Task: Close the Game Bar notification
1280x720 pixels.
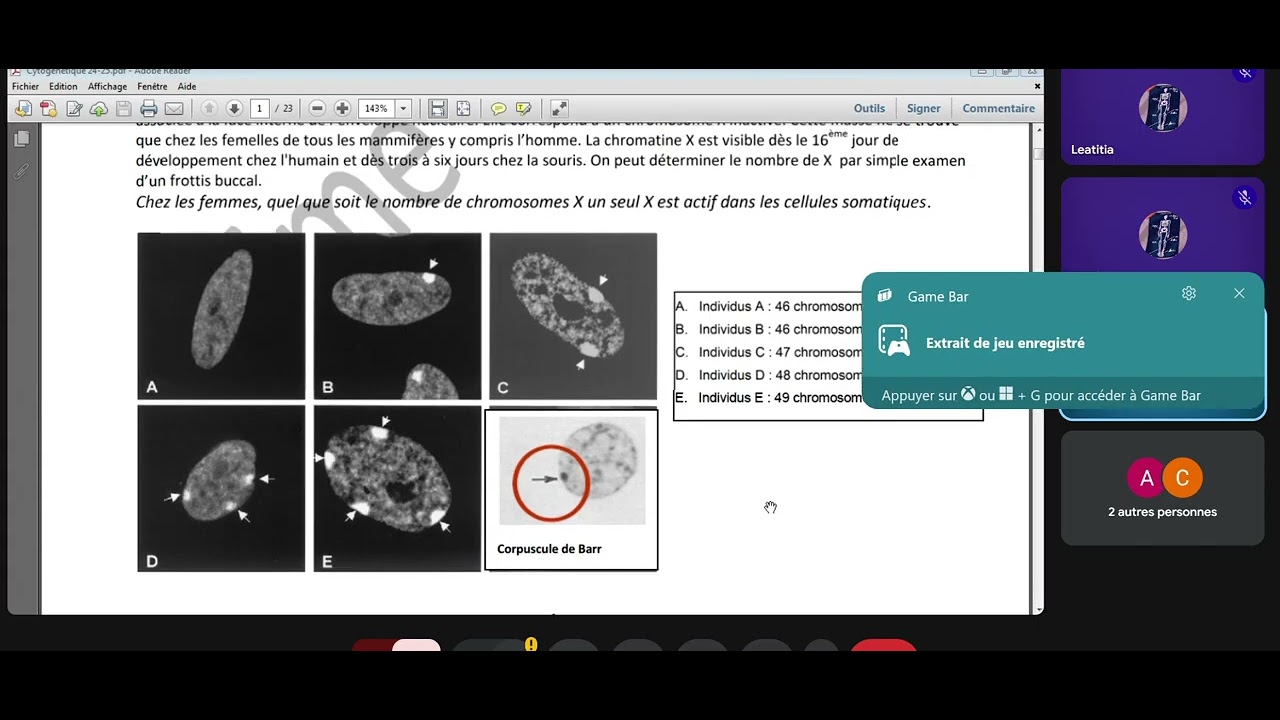Action: 1239,293
